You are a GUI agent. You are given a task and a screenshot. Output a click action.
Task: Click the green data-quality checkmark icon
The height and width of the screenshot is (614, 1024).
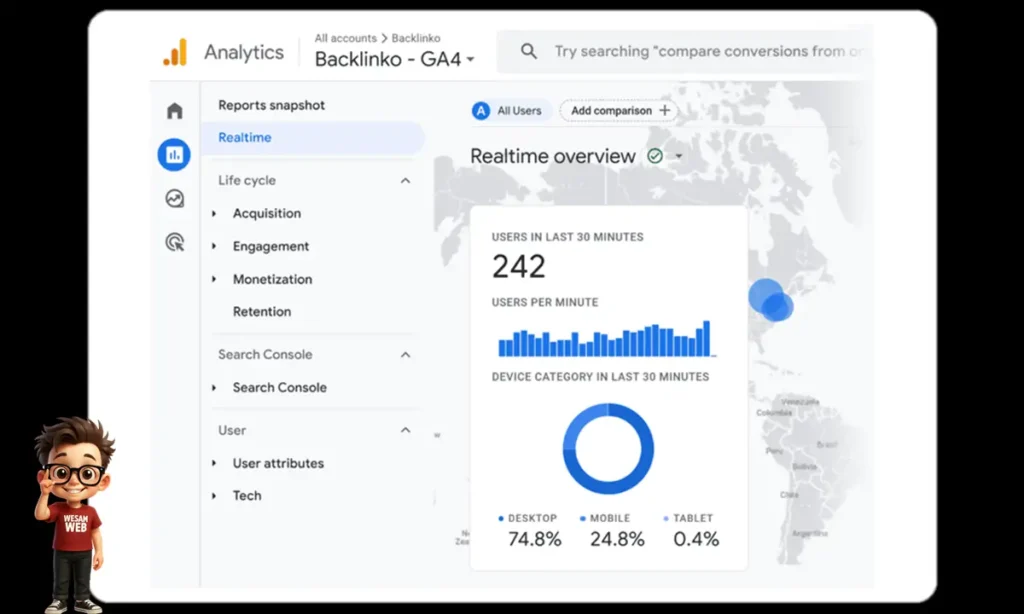[x=653, y=156]
